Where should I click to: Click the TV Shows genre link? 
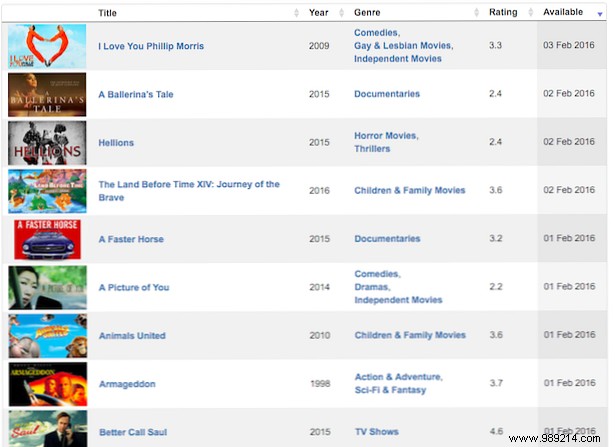tap(378, 432)
